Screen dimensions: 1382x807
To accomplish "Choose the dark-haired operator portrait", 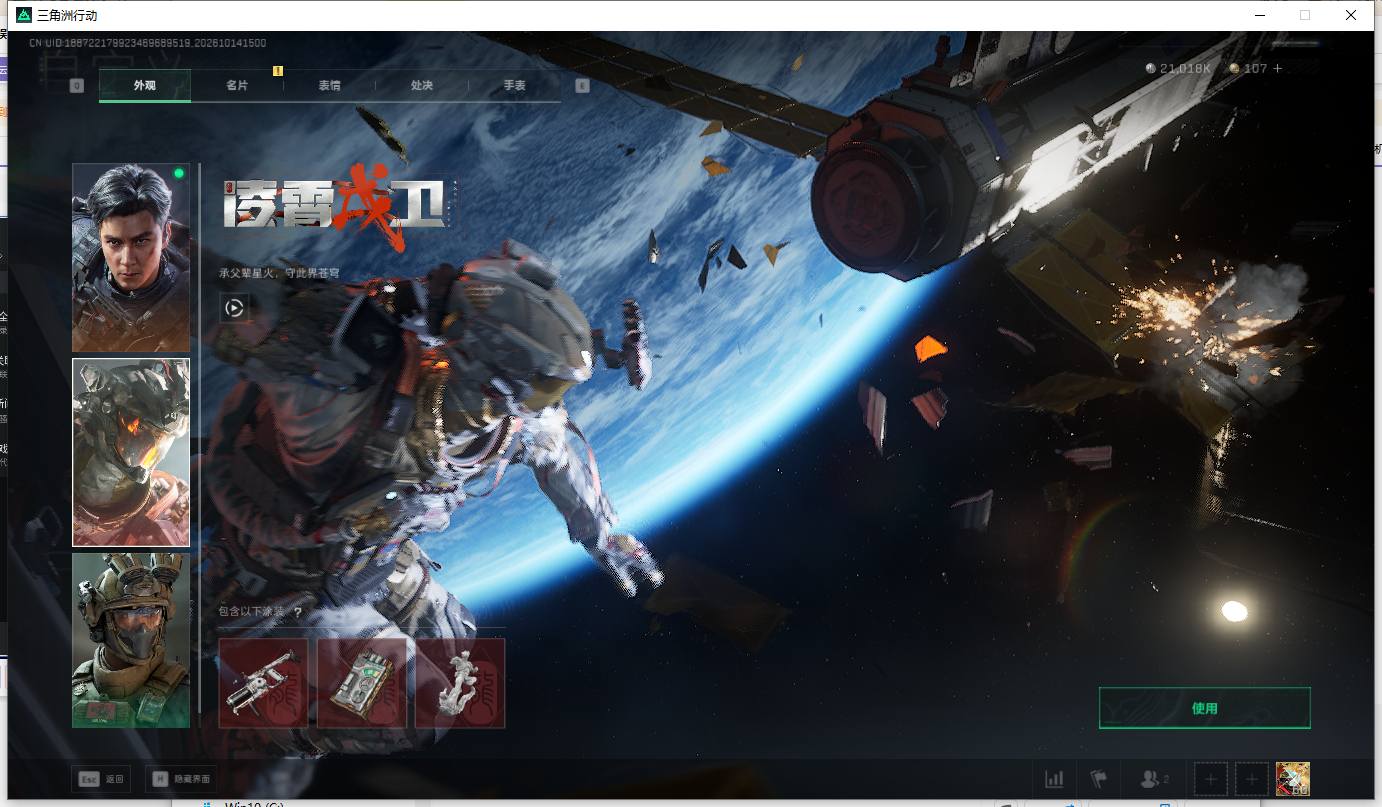I will tap(131, 257).
